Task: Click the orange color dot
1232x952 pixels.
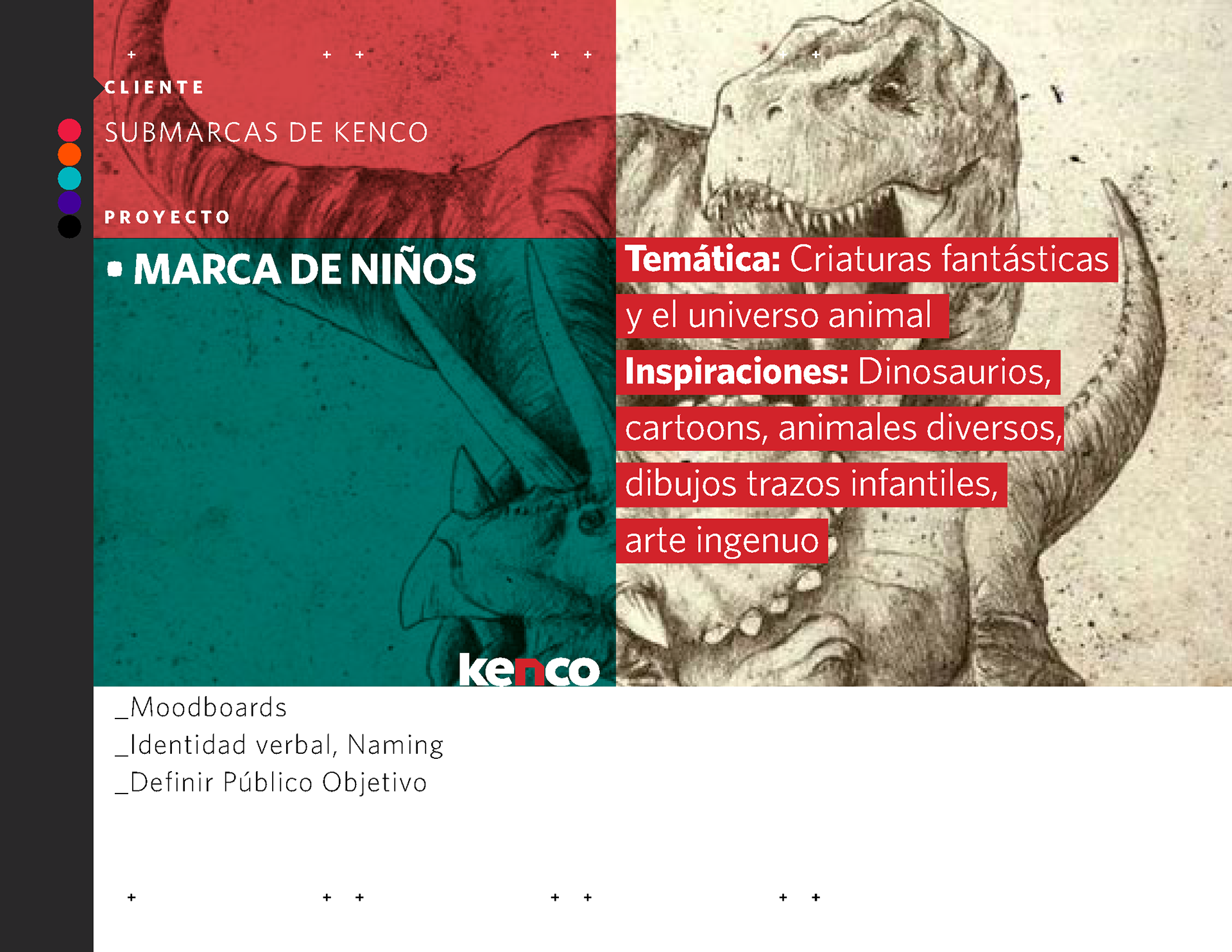Action: pyautogui.click(x=69, y=155)
